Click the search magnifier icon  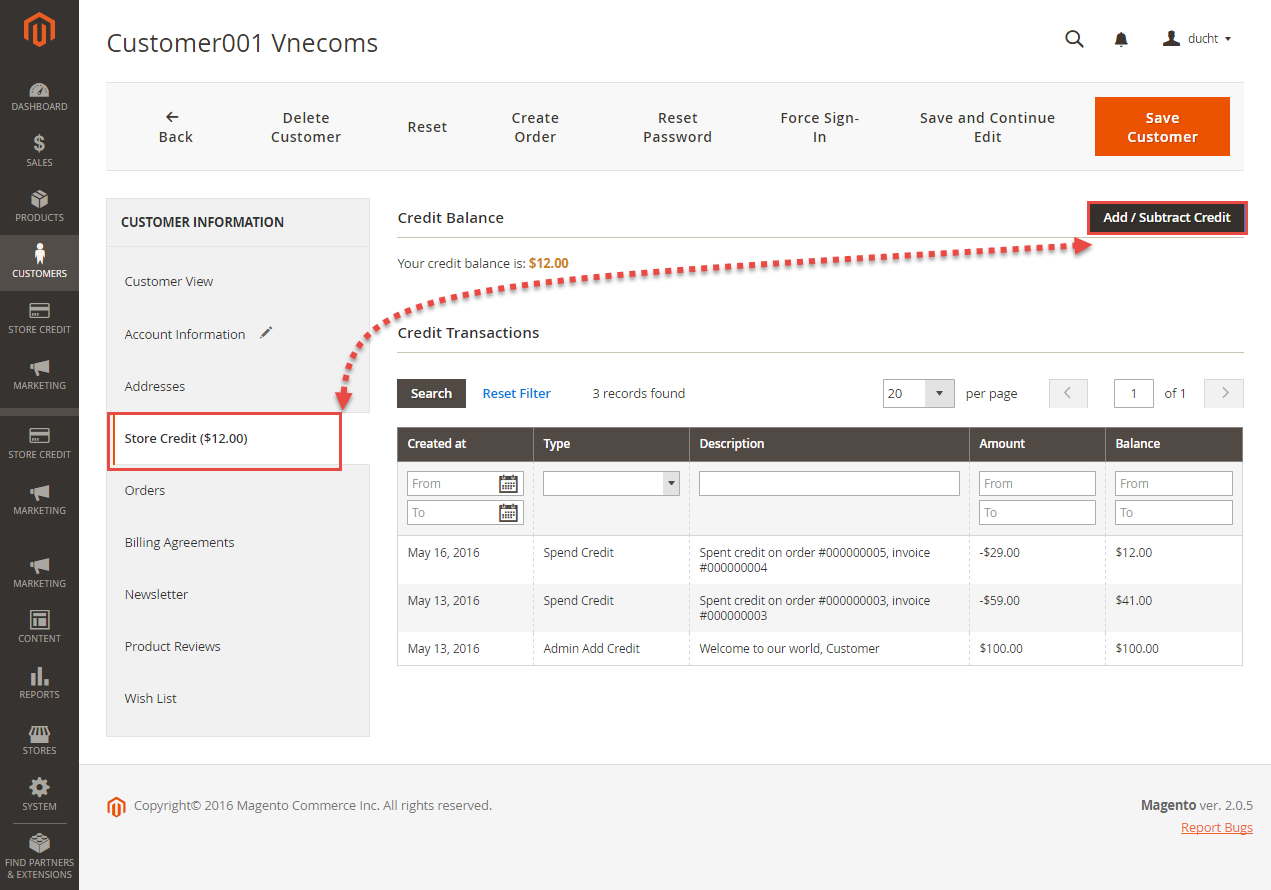[1074, 39]
